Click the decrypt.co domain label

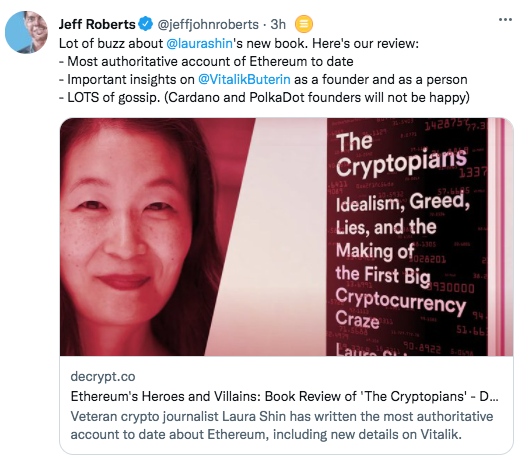coord(103,376)
